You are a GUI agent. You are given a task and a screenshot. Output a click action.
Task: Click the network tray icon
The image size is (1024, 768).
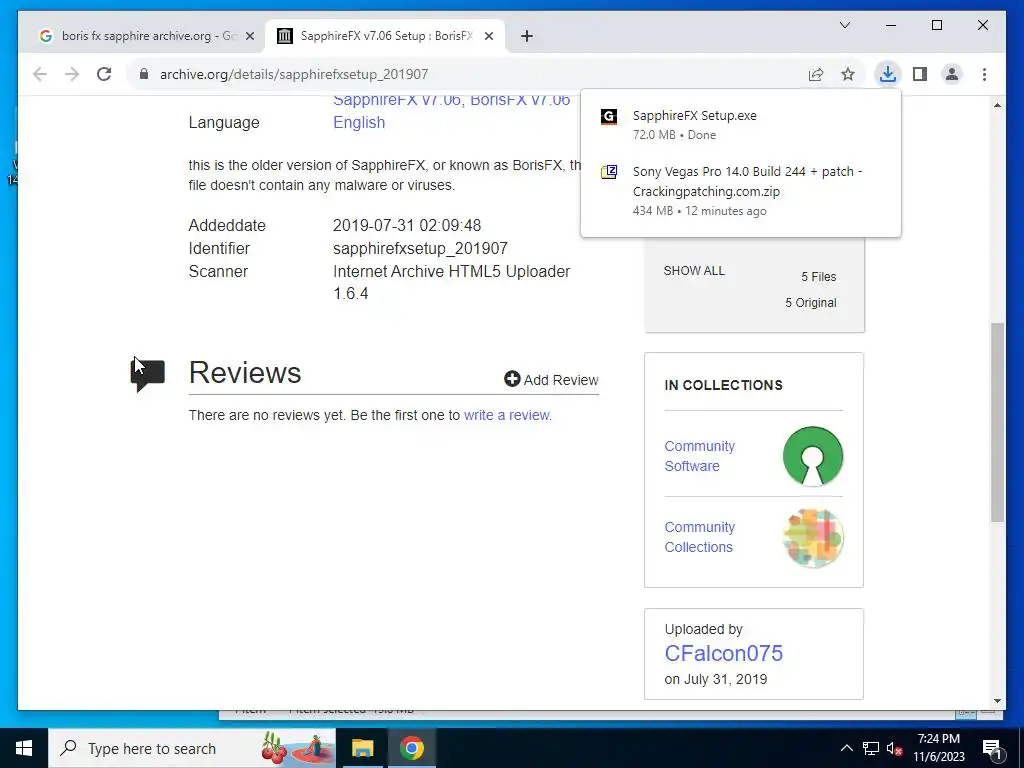871,748
